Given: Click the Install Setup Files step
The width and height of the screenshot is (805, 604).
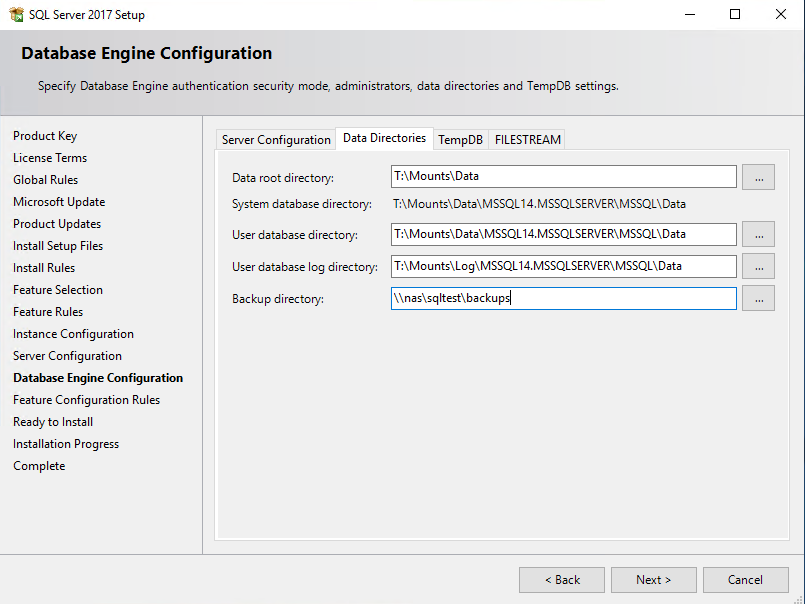Looking at the screenshot, I should 58,246.
